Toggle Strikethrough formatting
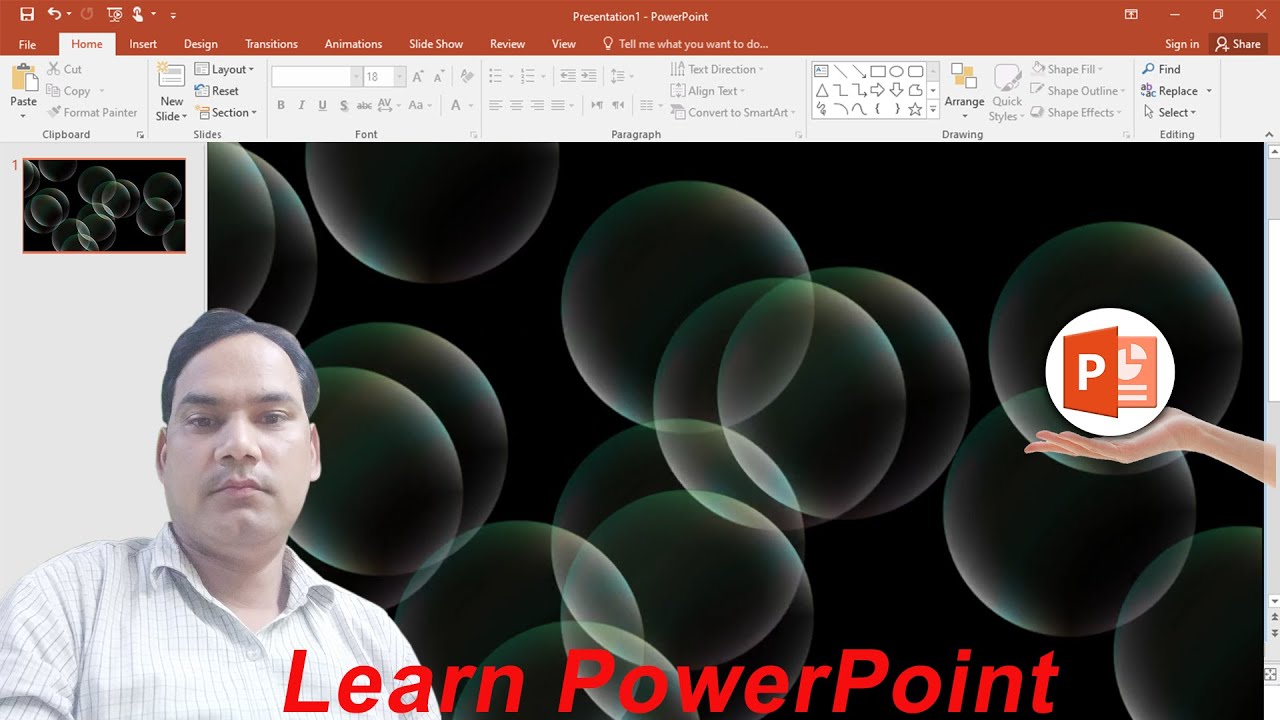This screenshot has width=1280, height=720. pyautogui.click(x=364, y=105)
